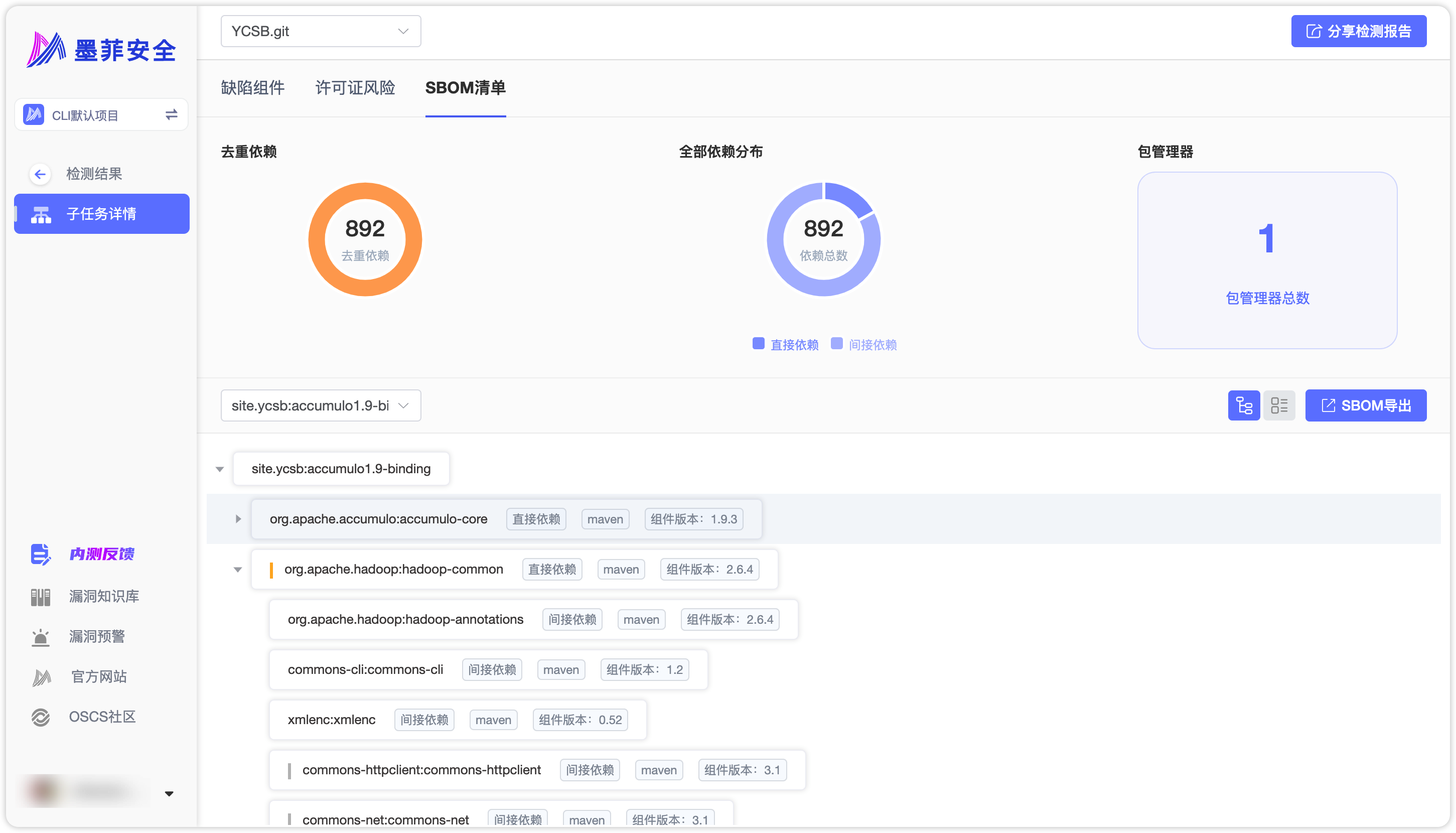Click the project switch arrows icon
The width and height of the screenshot is (1456, 833).
tap(172, 115)
